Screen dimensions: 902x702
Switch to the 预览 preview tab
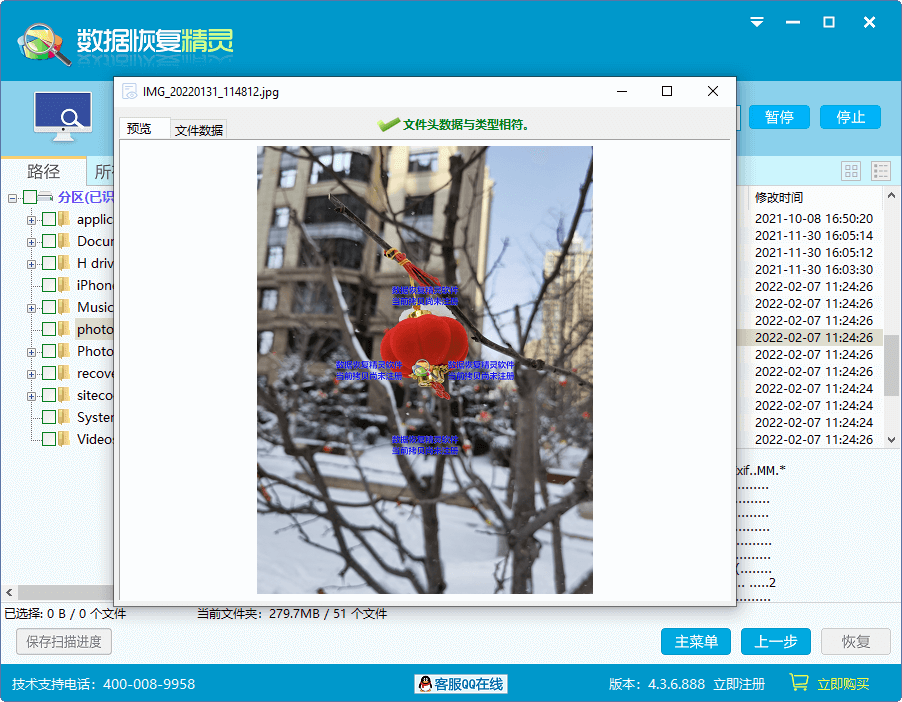click(144, 128)
